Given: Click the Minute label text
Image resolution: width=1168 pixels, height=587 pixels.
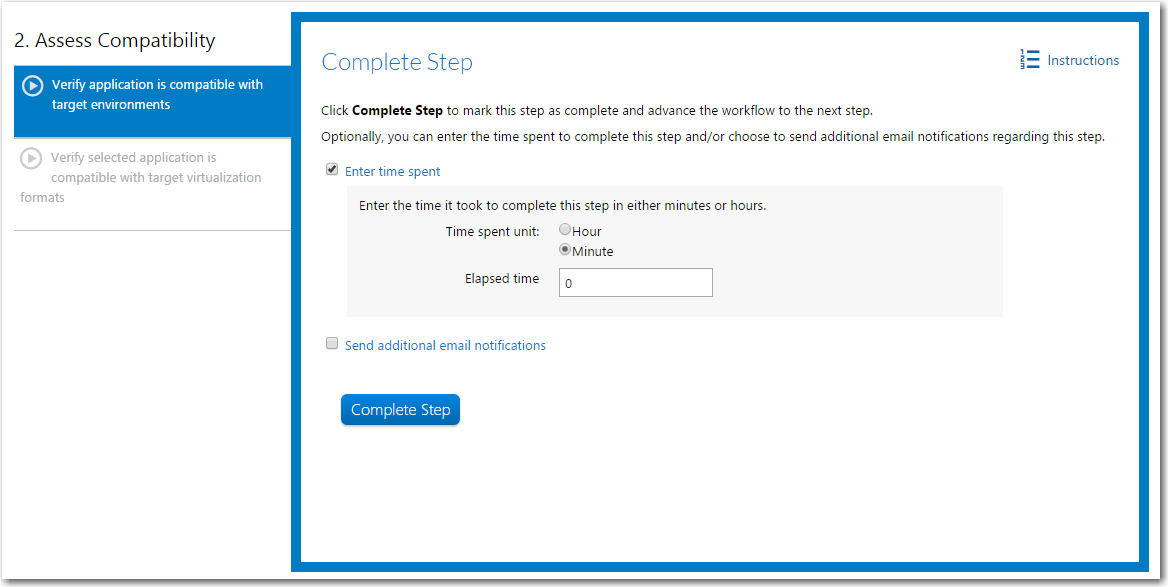Looking at the screenshot, I should [593, 252].
